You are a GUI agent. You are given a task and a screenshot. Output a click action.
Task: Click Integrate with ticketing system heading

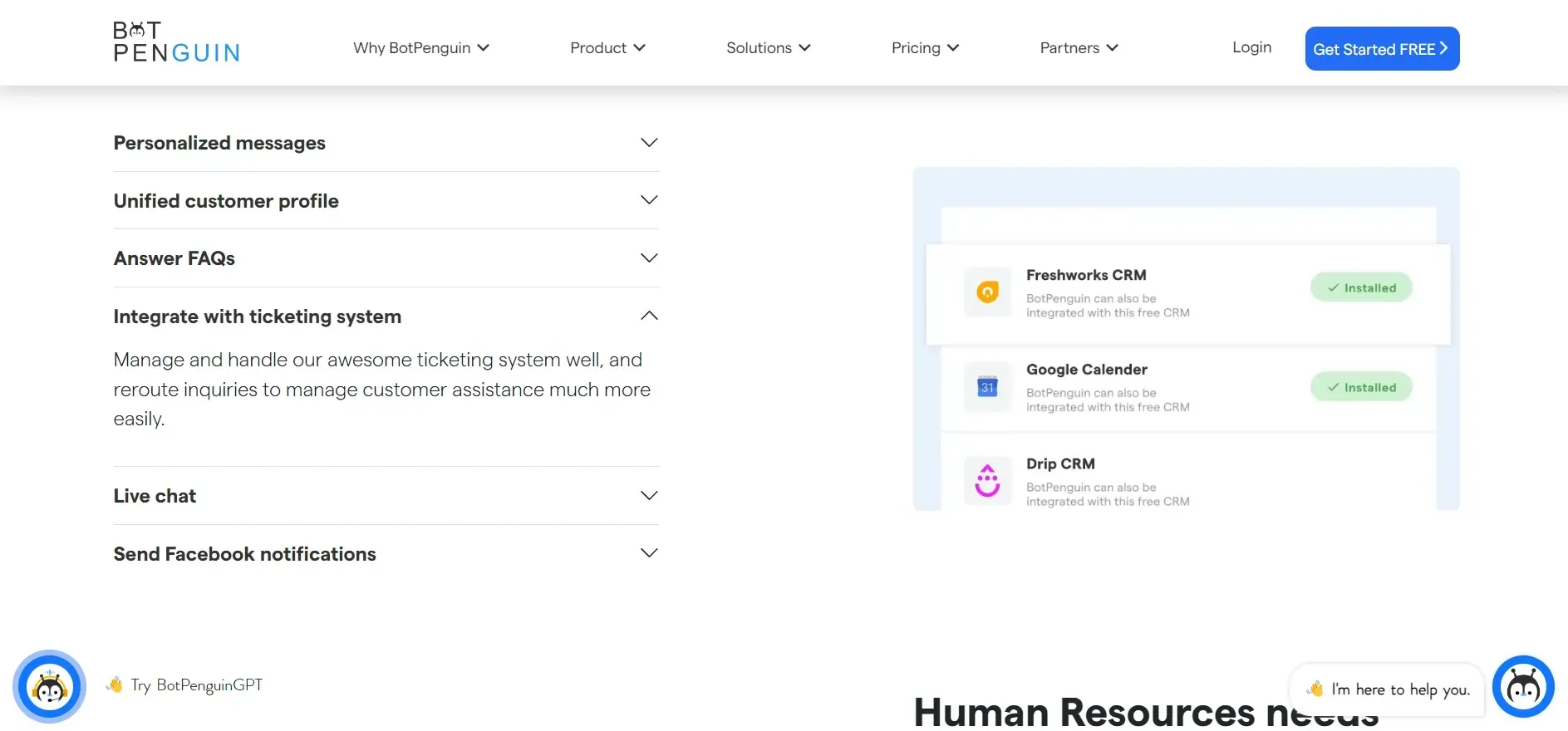pos(258,316)
